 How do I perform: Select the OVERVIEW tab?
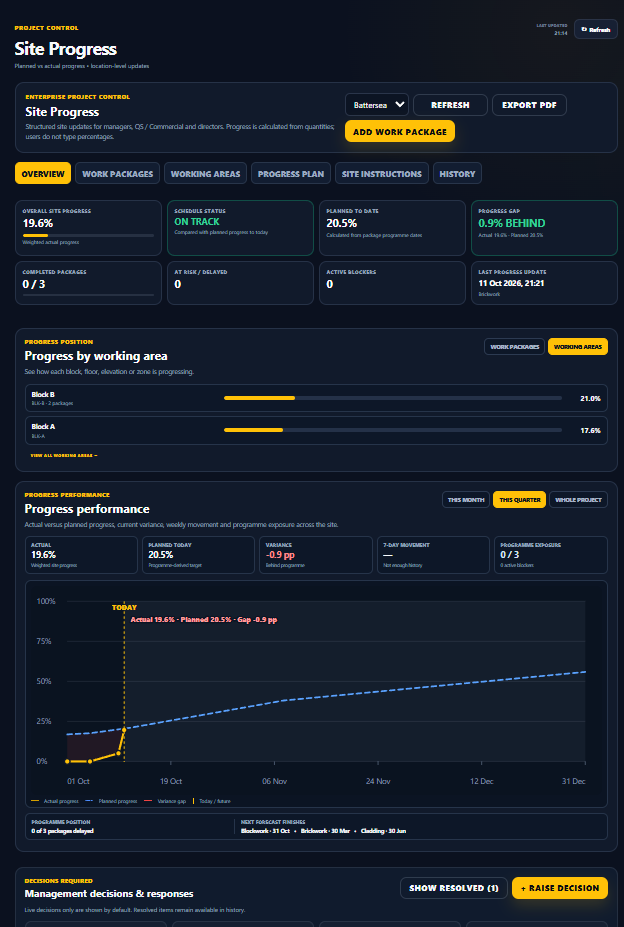click(43, 173)
